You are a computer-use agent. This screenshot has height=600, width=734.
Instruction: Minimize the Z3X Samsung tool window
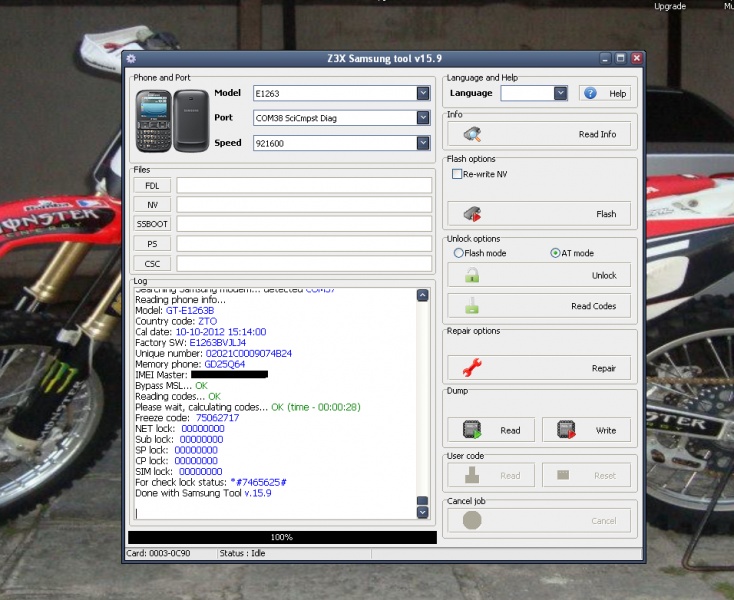[x=605, y=59]
